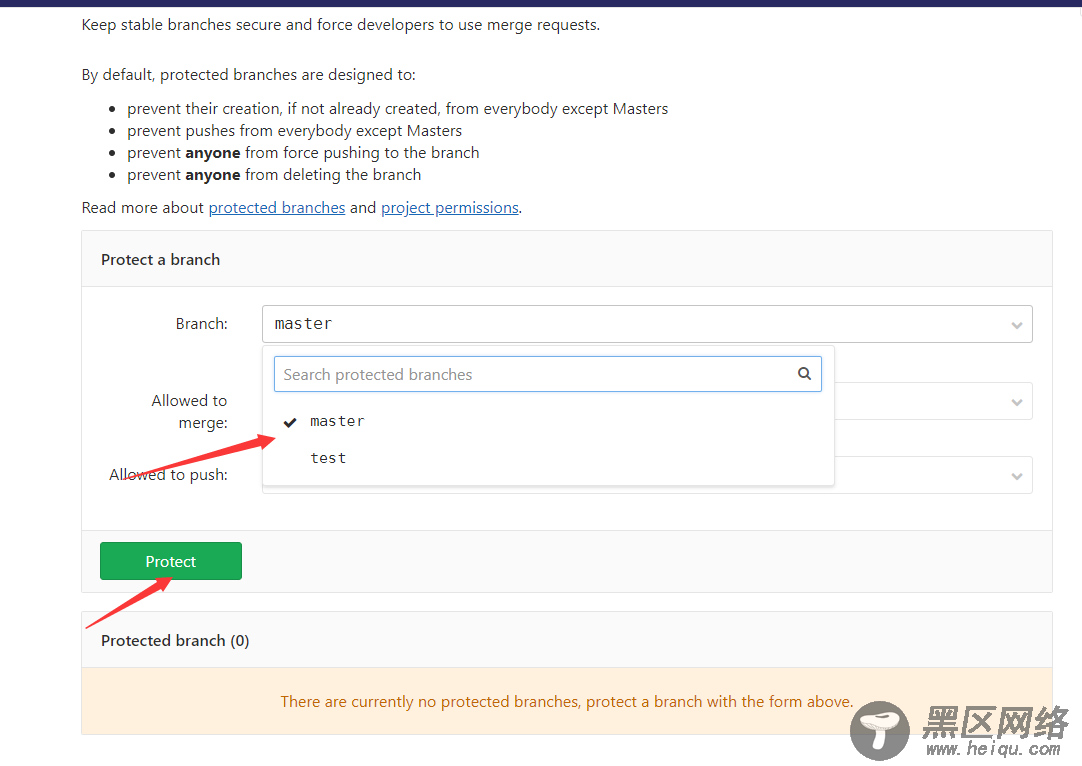
Task: Click the checkmark beside master
Action: pos(290,422)
